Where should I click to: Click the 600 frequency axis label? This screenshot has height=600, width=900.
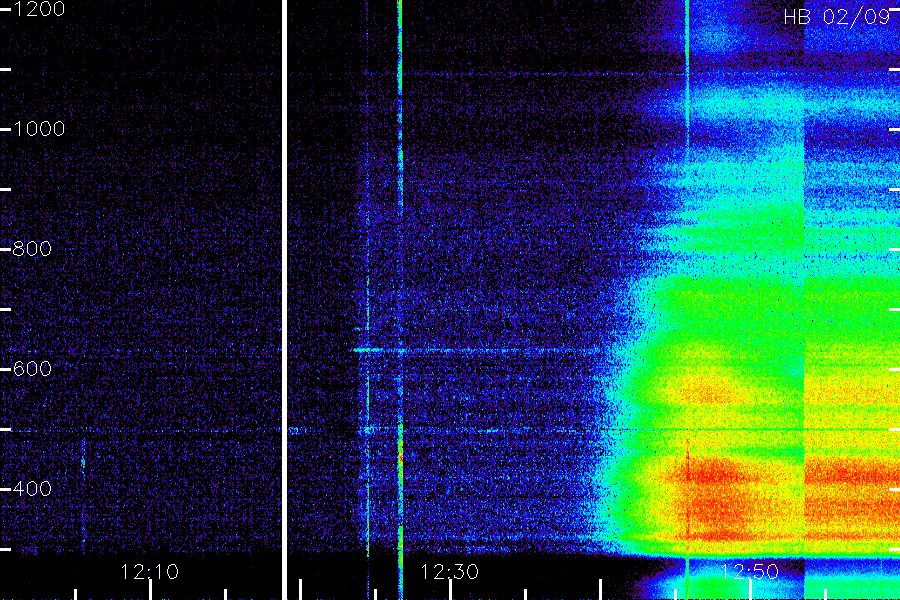tap(32, 369)
